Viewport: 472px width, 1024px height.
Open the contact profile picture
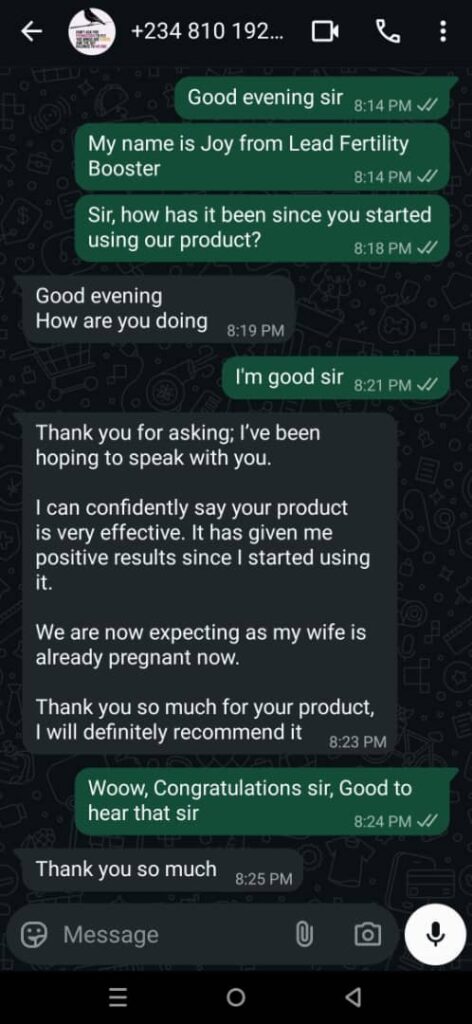[x=92, y=31]
